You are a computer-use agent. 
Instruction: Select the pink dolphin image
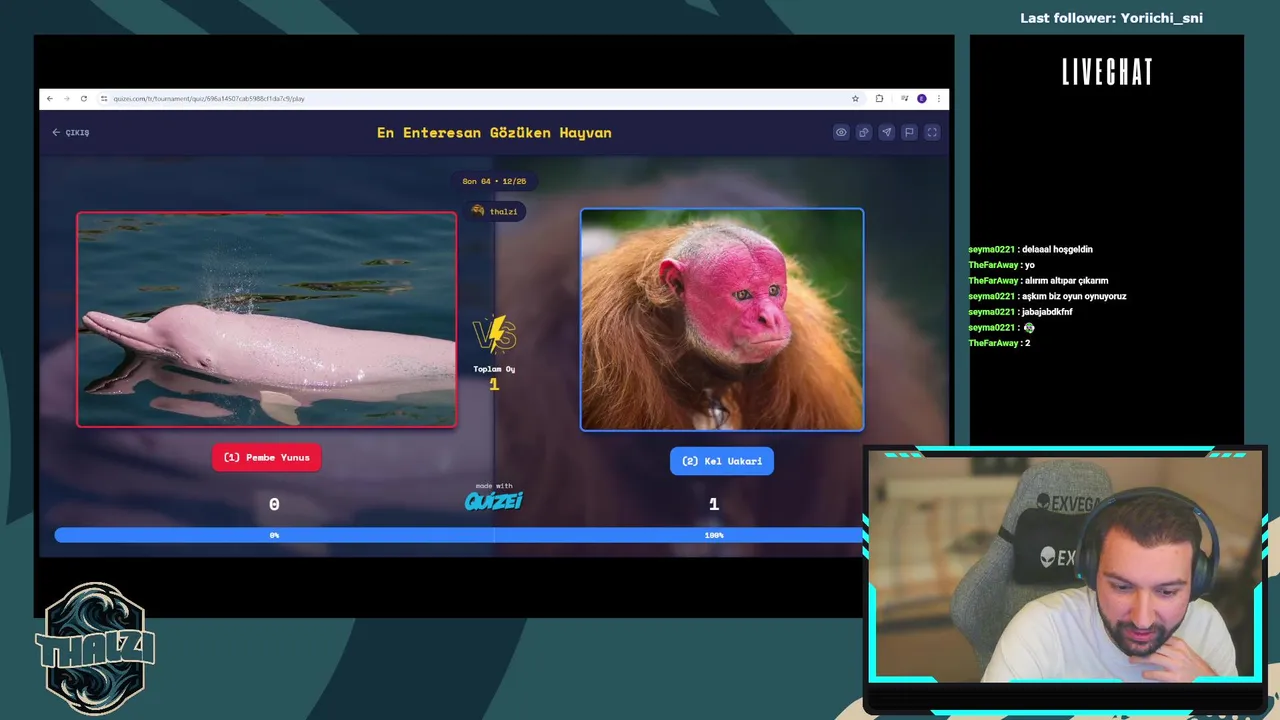(267, 320)
